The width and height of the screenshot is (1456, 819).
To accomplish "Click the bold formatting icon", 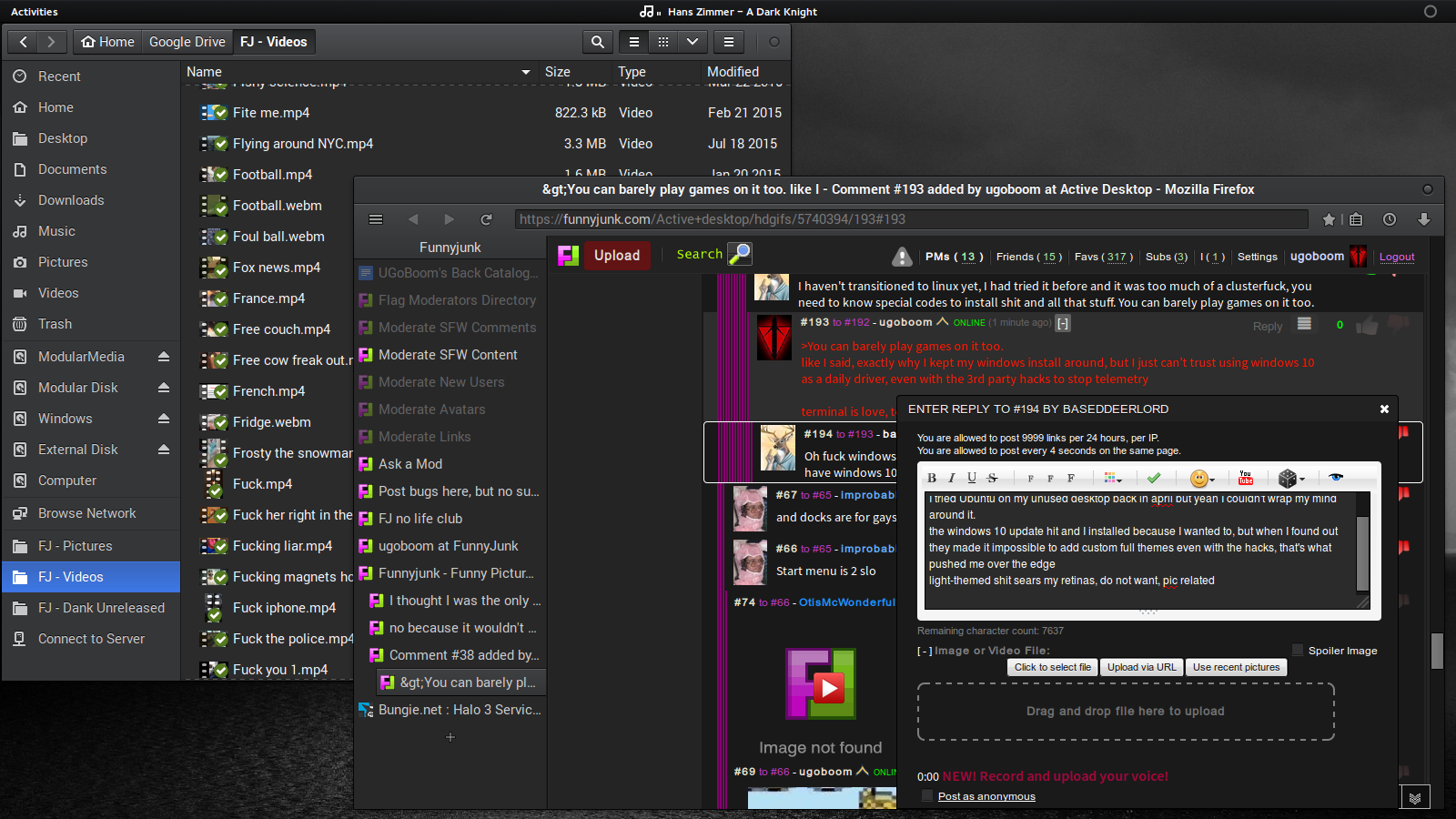I will [x=931, y=478].
